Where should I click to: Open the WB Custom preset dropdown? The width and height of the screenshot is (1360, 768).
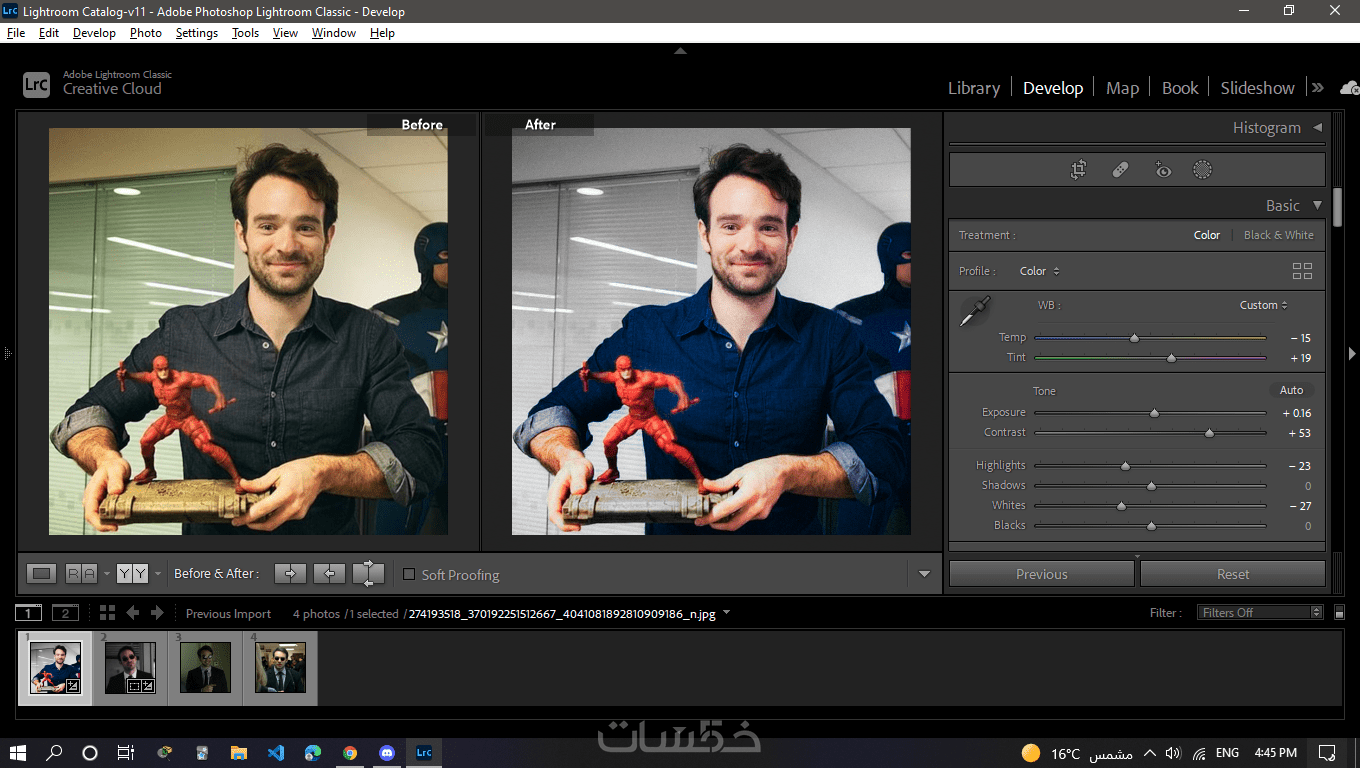pos(1264,305)
